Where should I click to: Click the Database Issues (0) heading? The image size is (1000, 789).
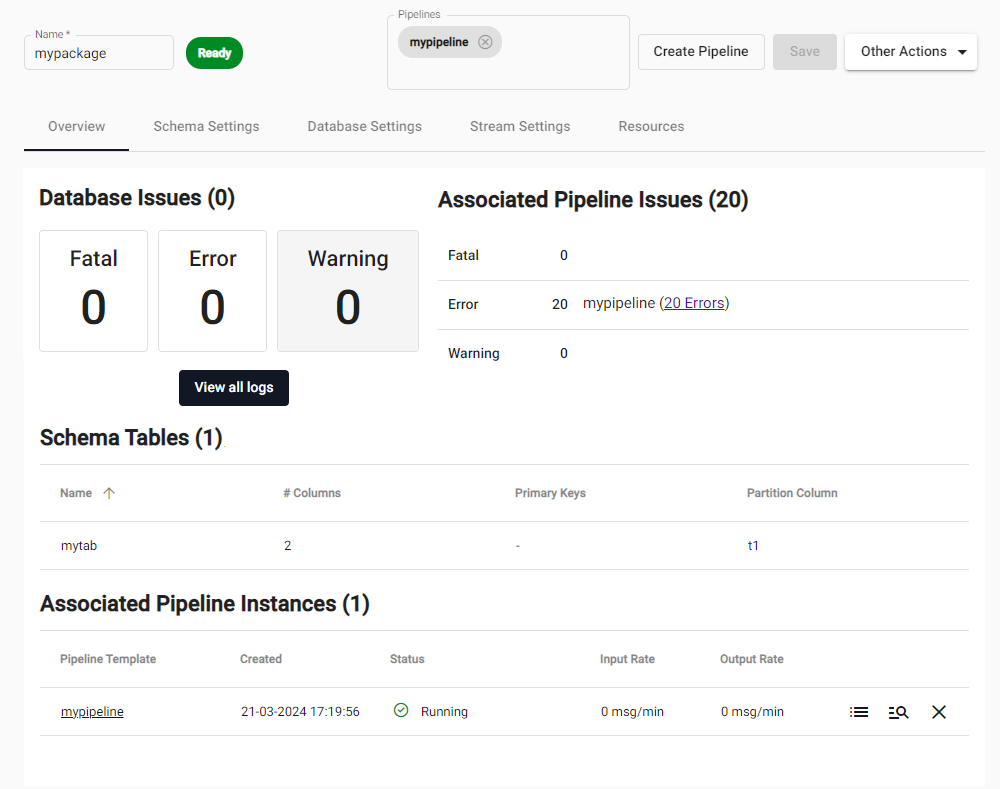tap(137, 198)
